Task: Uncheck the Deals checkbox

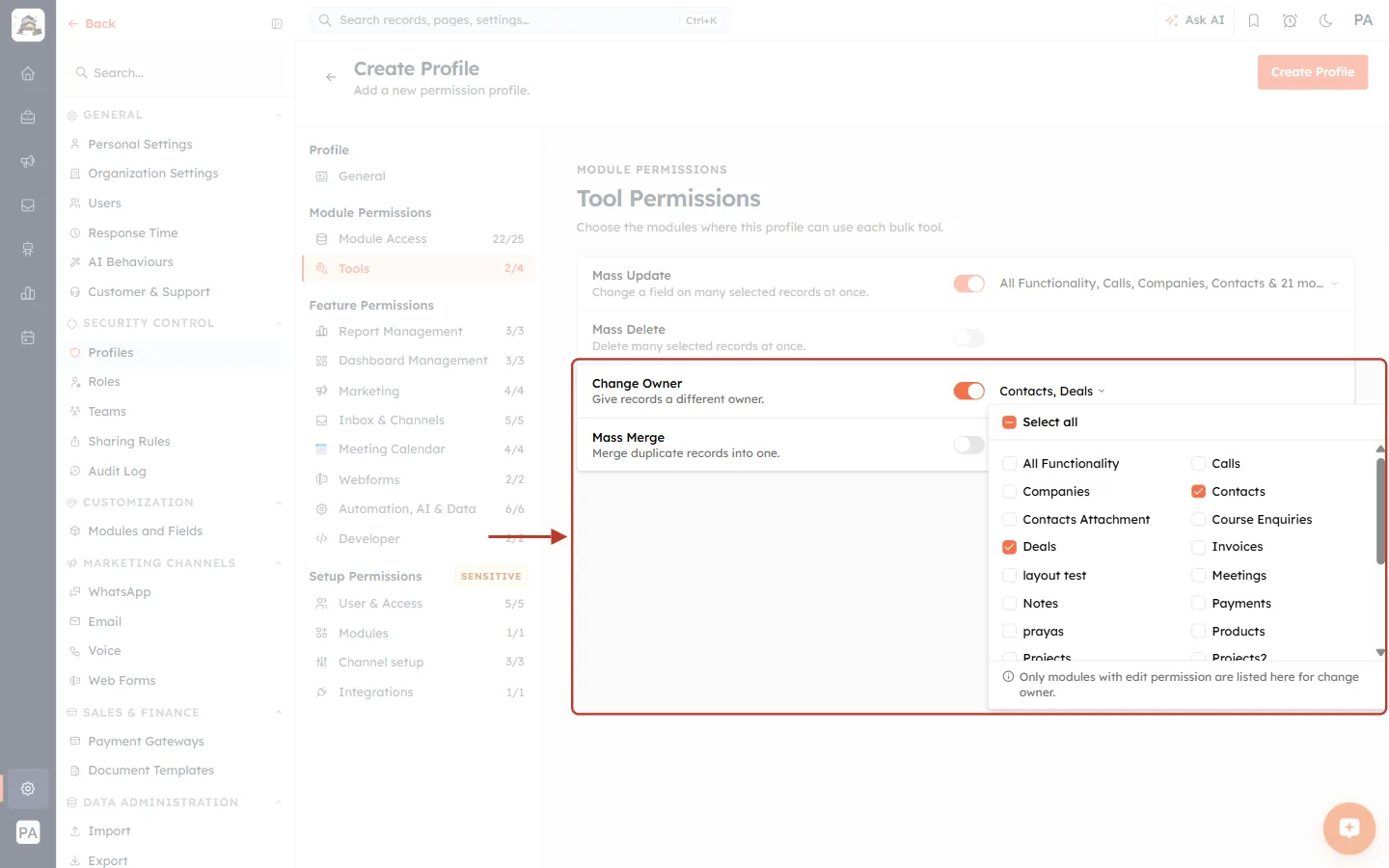Action: pos(1009,547)
